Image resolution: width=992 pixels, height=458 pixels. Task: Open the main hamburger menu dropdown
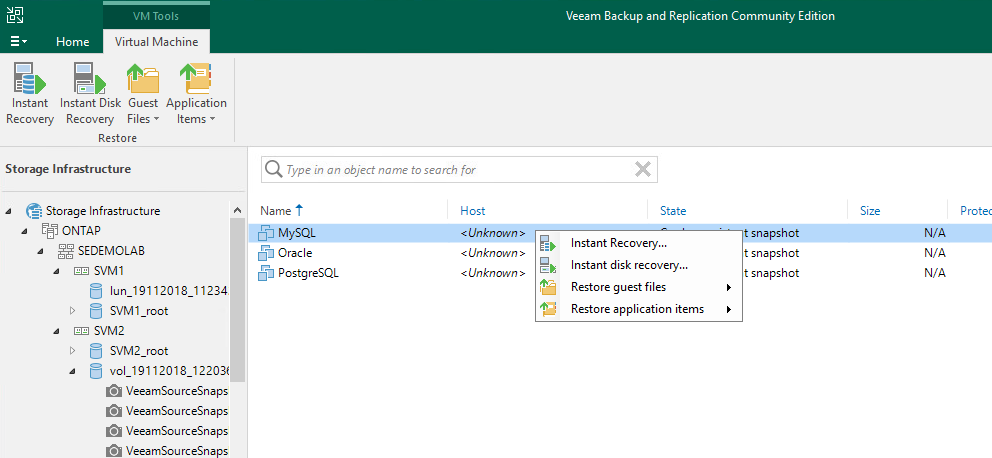(19, 42)
